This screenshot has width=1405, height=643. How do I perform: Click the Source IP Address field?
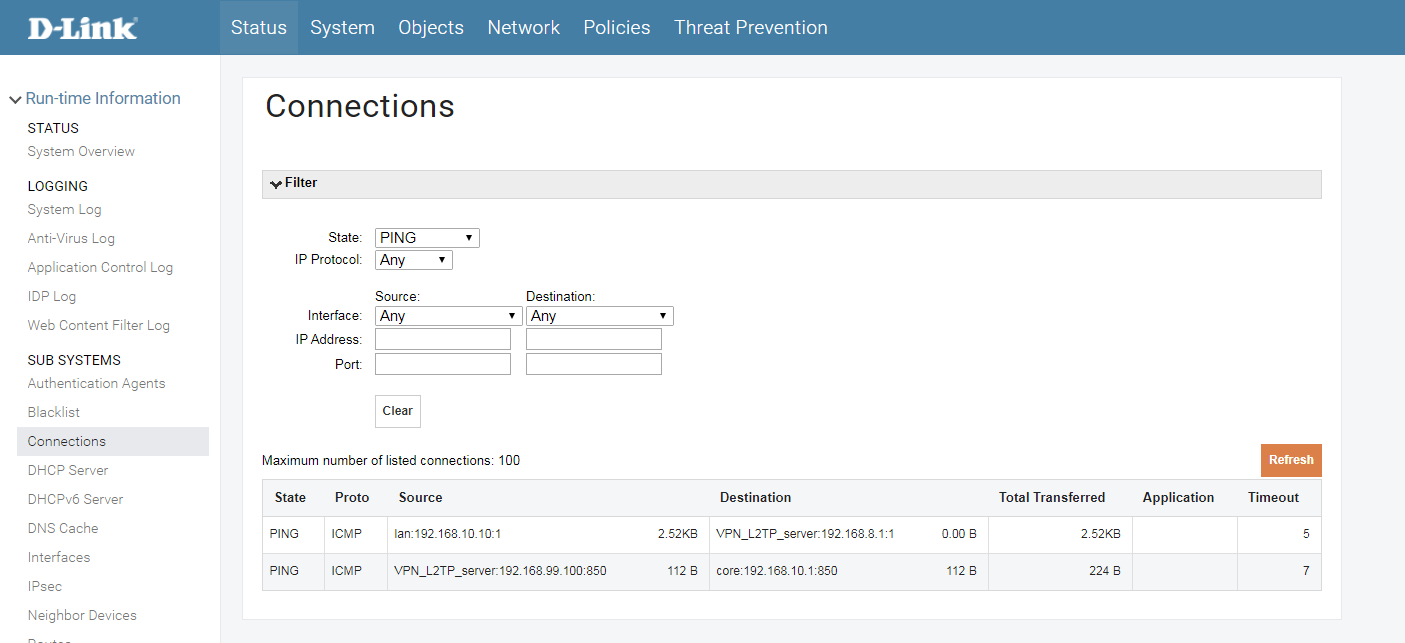tap(442, 340)
